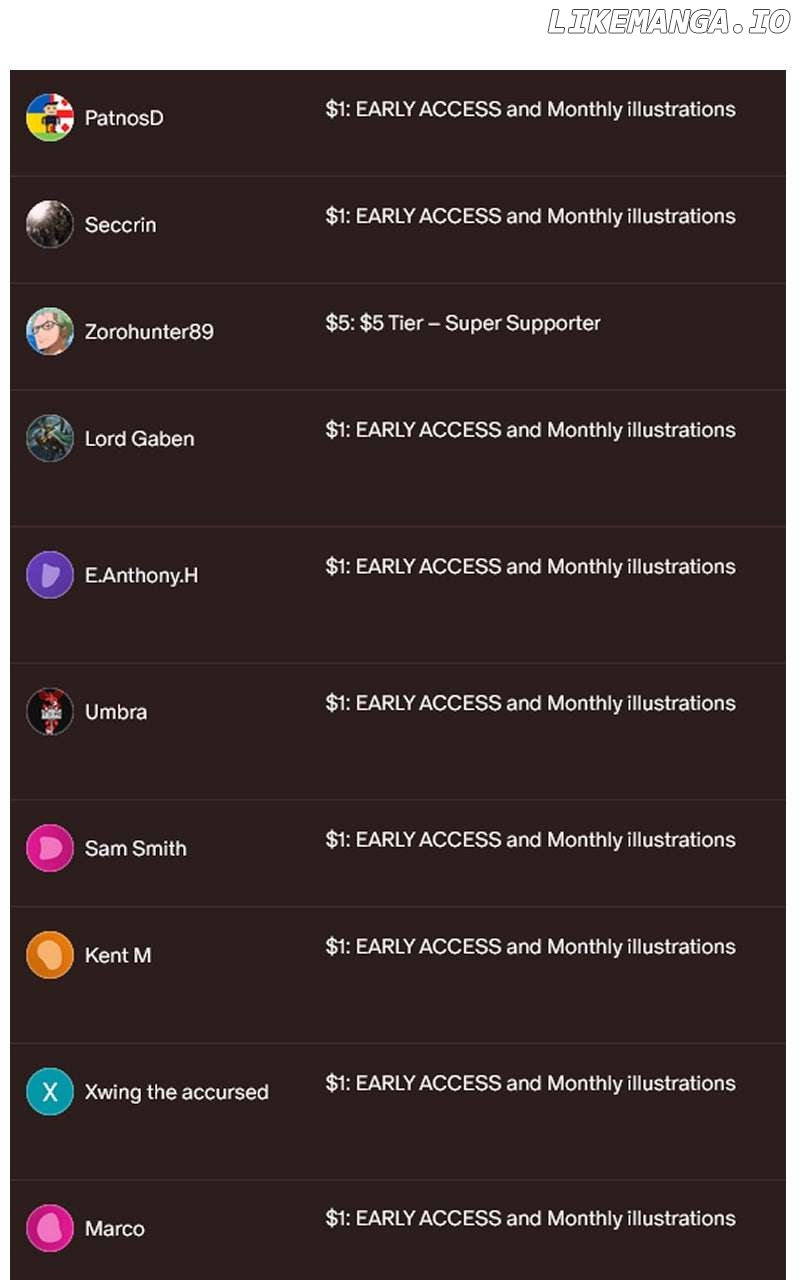
Task: Click Marco's $1 Early Access tier text
Action: tap(530, 1219)
